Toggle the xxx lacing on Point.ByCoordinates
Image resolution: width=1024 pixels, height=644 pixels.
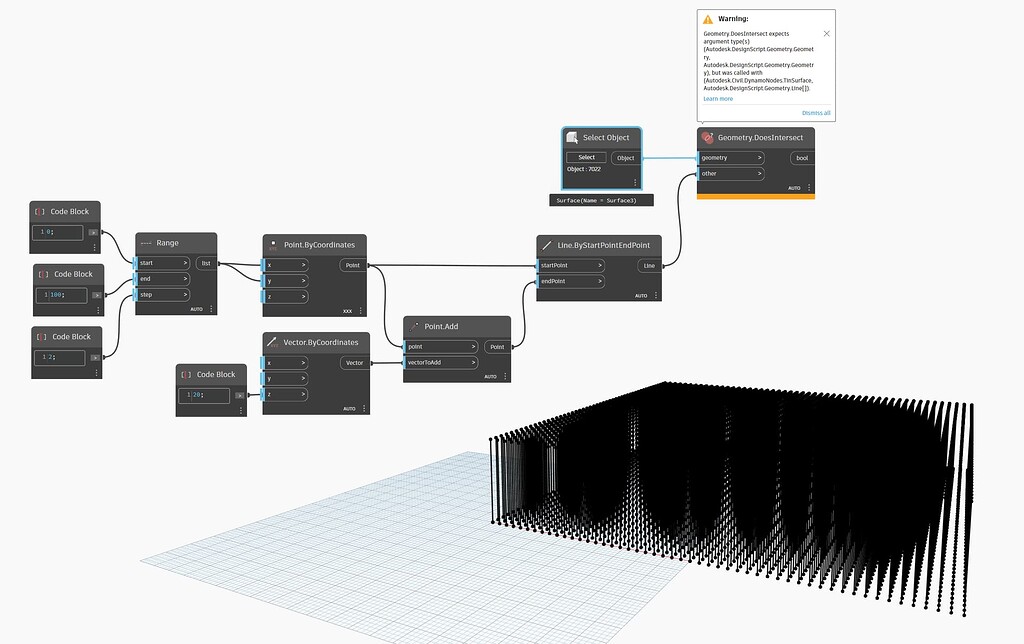tap(345, 311)
